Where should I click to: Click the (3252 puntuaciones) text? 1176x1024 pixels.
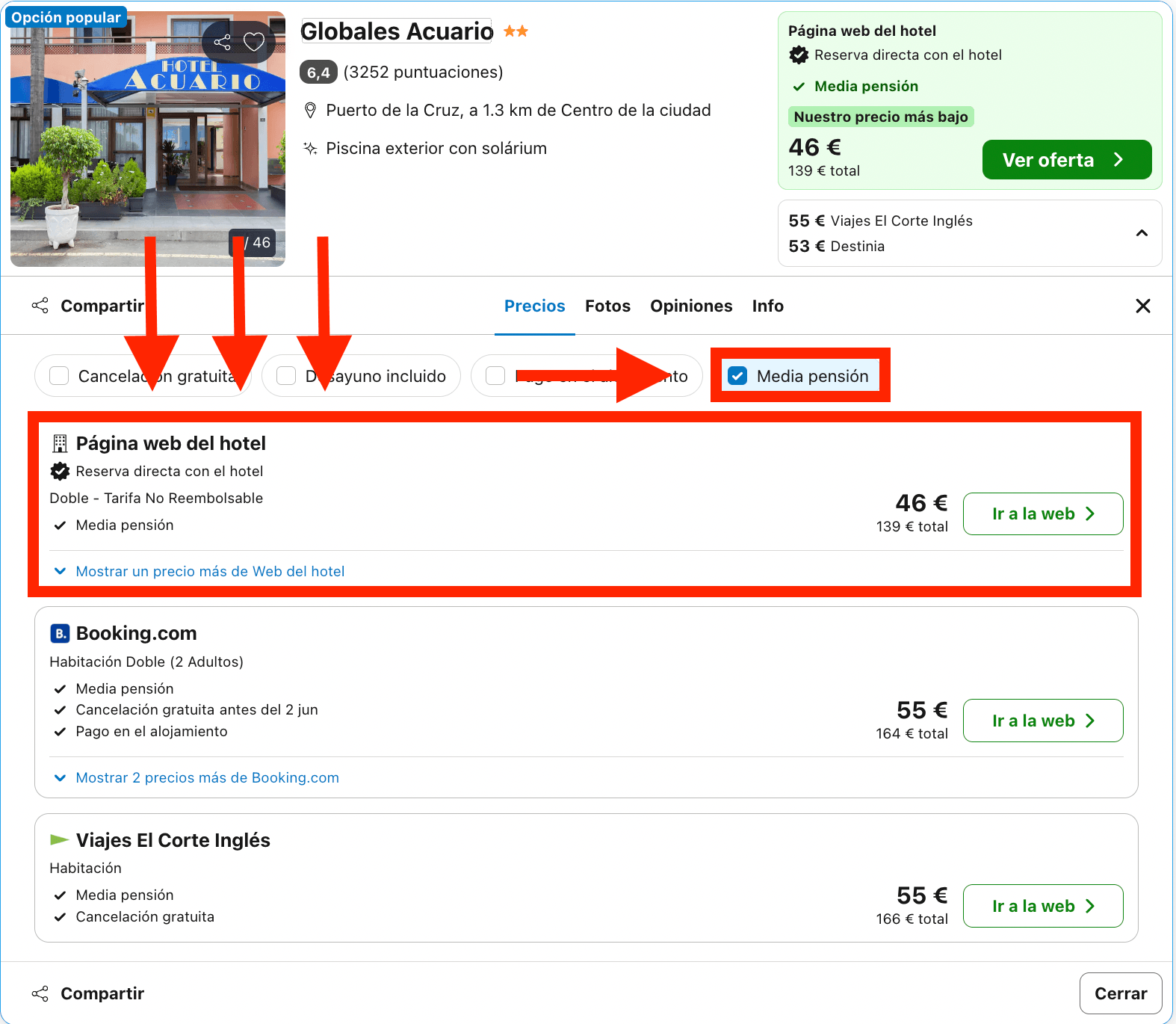coord(423,73)
